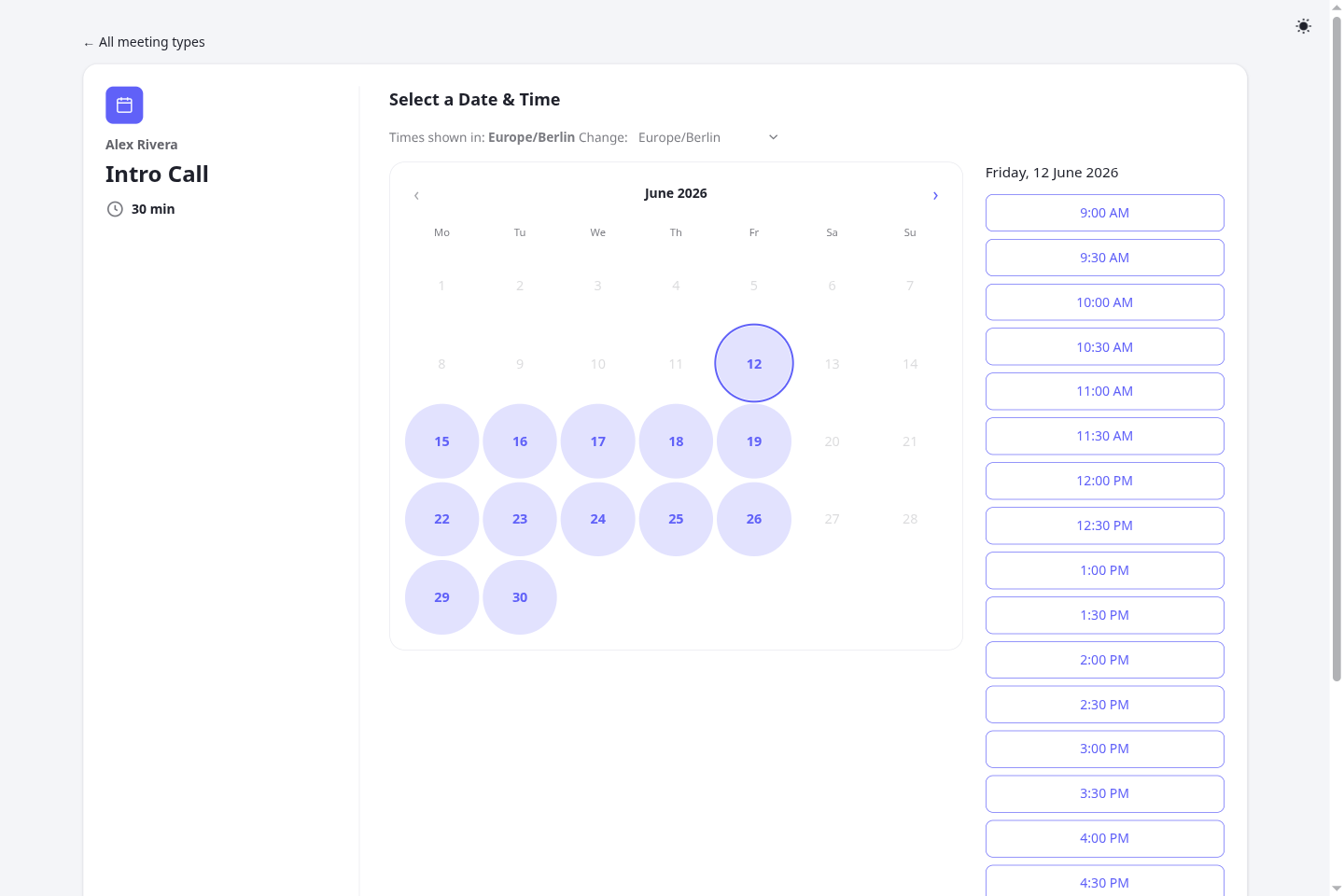Choose the 10:30 AM time slot

tap(1105, 347)
